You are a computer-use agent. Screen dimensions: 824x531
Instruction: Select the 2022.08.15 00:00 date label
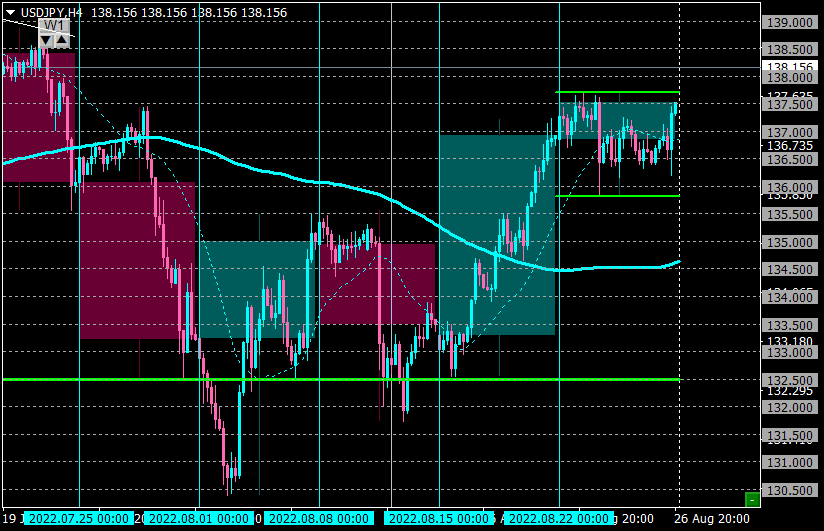coord(438,518)
